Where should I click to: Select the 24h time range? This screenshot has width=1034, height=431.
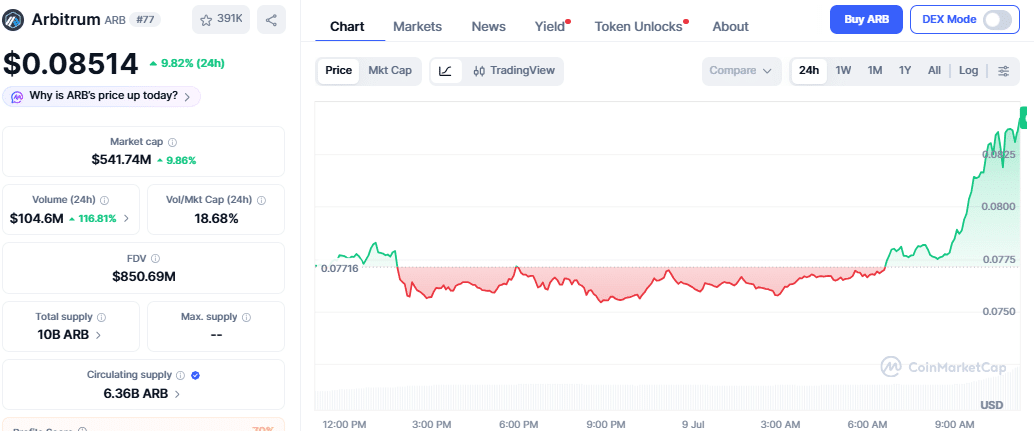pos(809,71)
